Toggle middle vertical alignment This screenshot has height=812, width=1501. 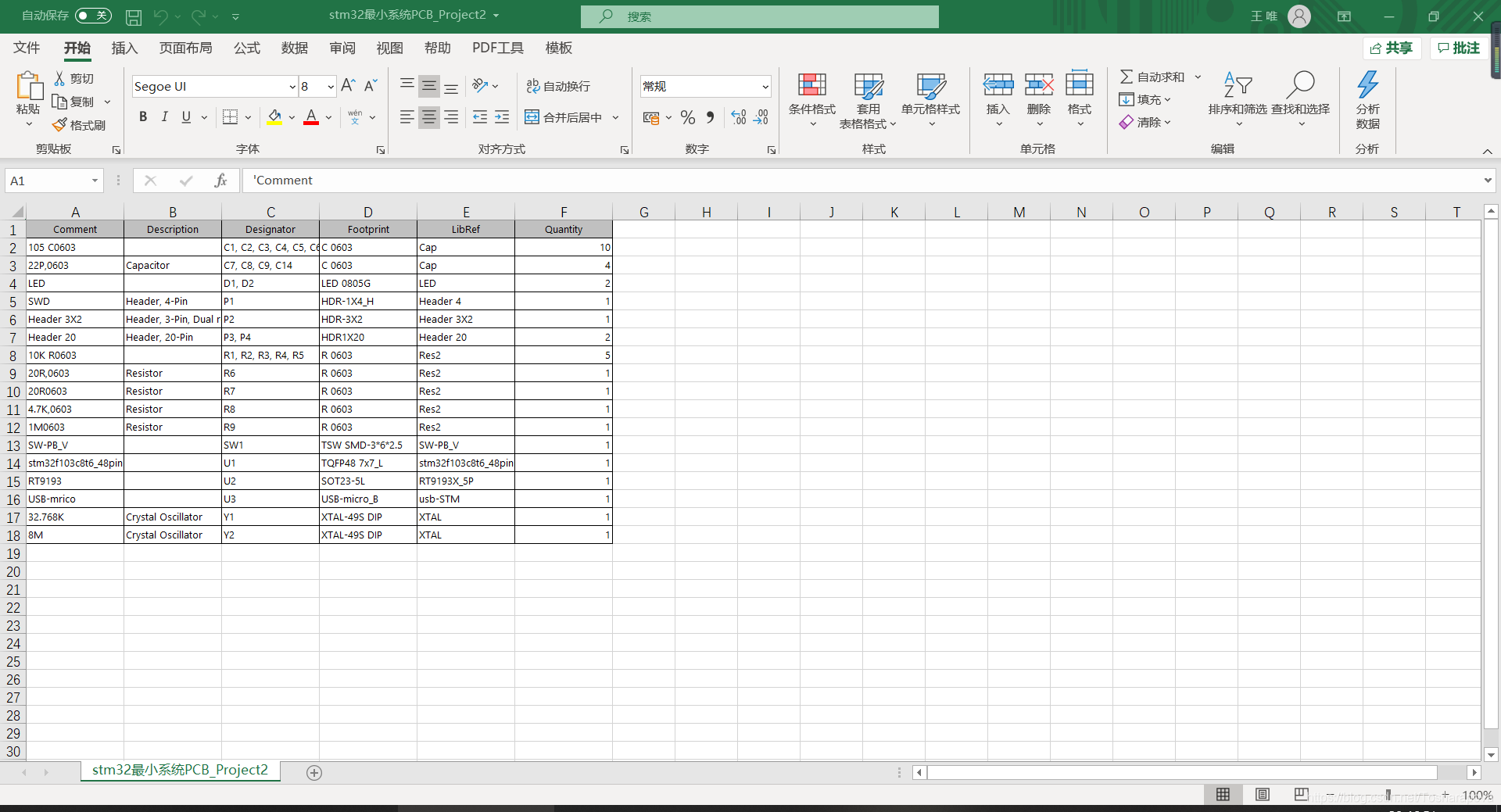coord(429,86)
